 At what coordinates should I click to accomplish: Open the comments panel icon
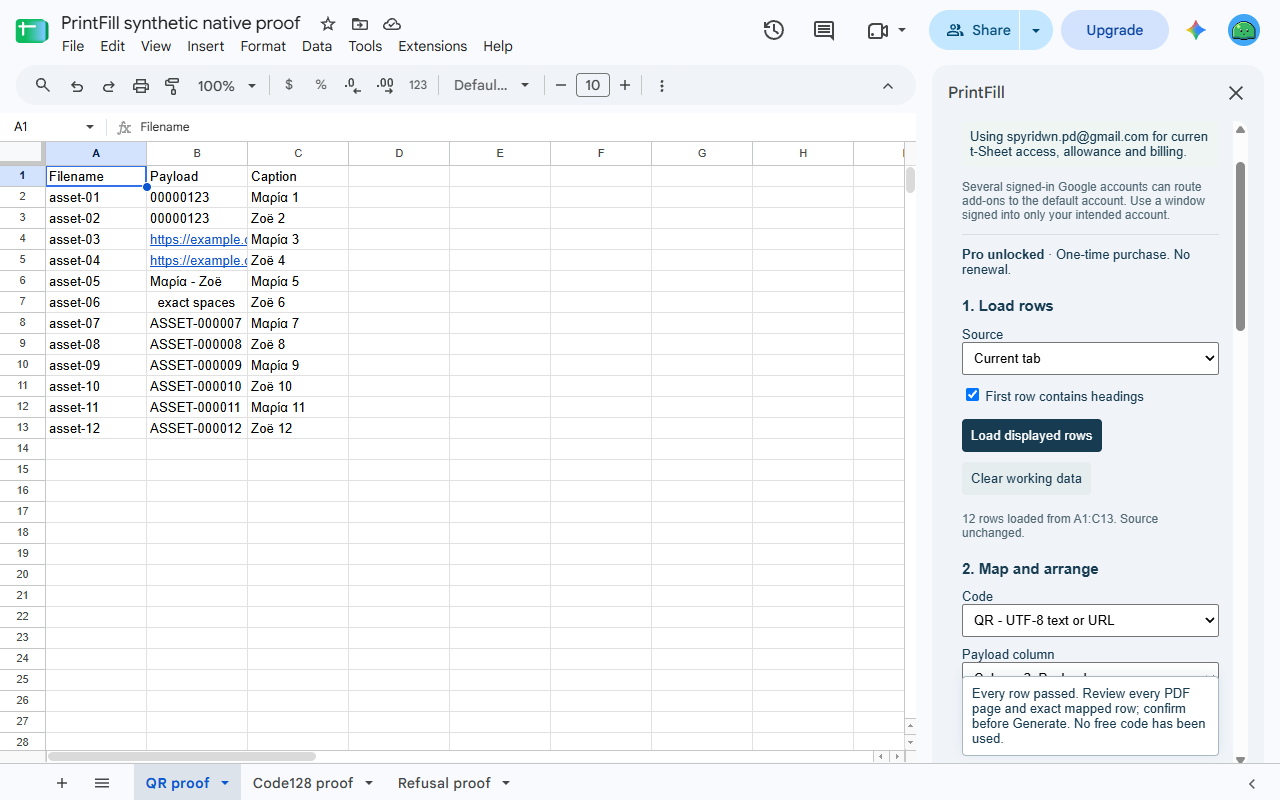(824, 30)
